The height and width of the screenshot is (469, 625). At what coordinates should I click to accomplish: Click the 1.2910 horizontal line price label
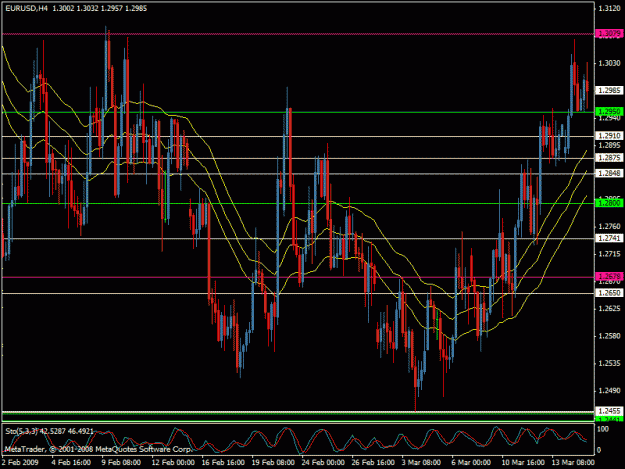[x=609, y=136]
